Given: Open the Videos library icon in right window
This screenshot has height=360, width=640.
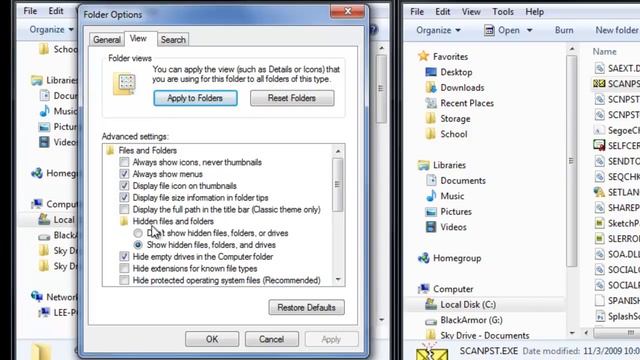Looking at the screenshot, I should tap(431, 227).
